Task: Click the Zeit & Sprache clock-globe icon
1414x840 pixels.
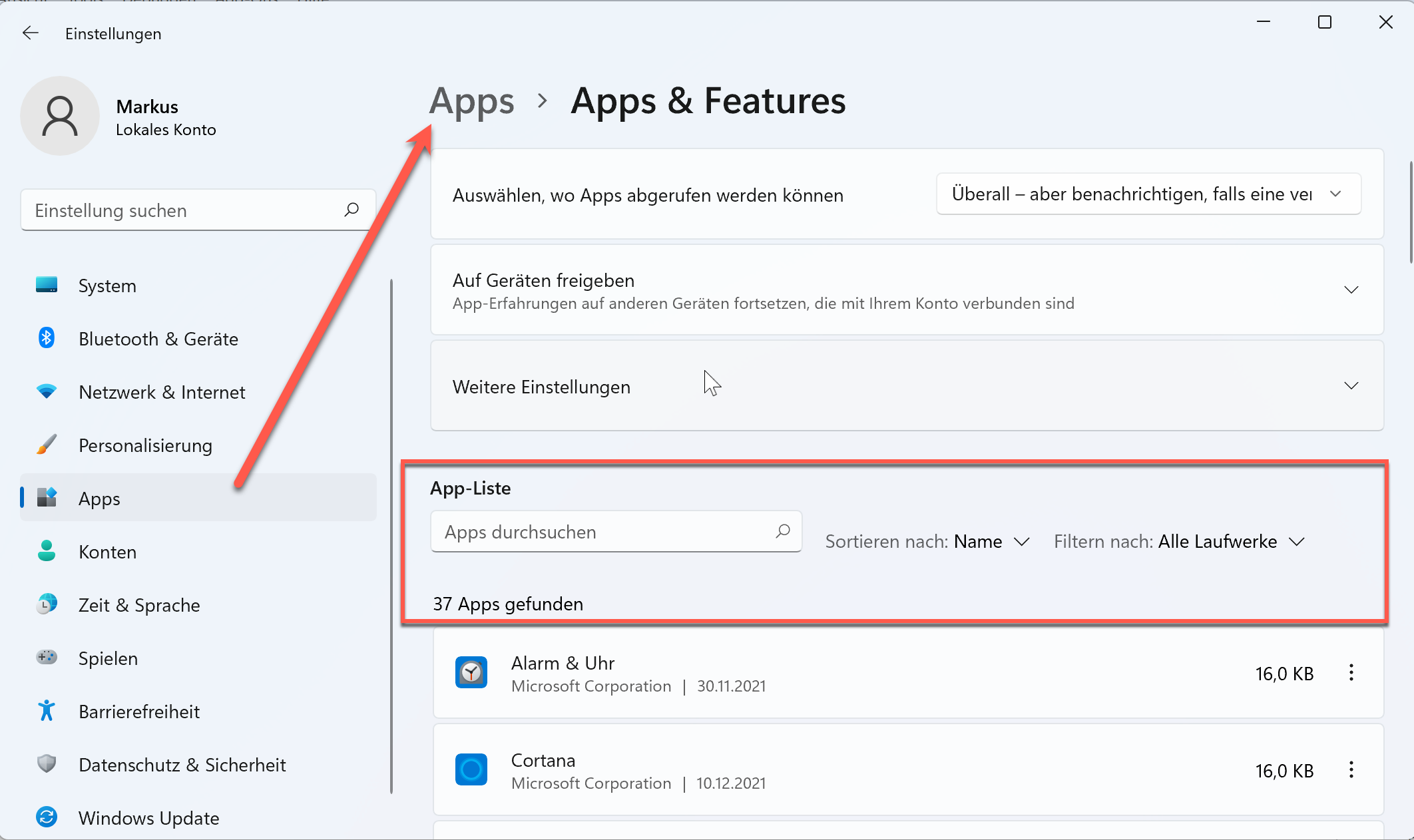Action: point(47,604)
